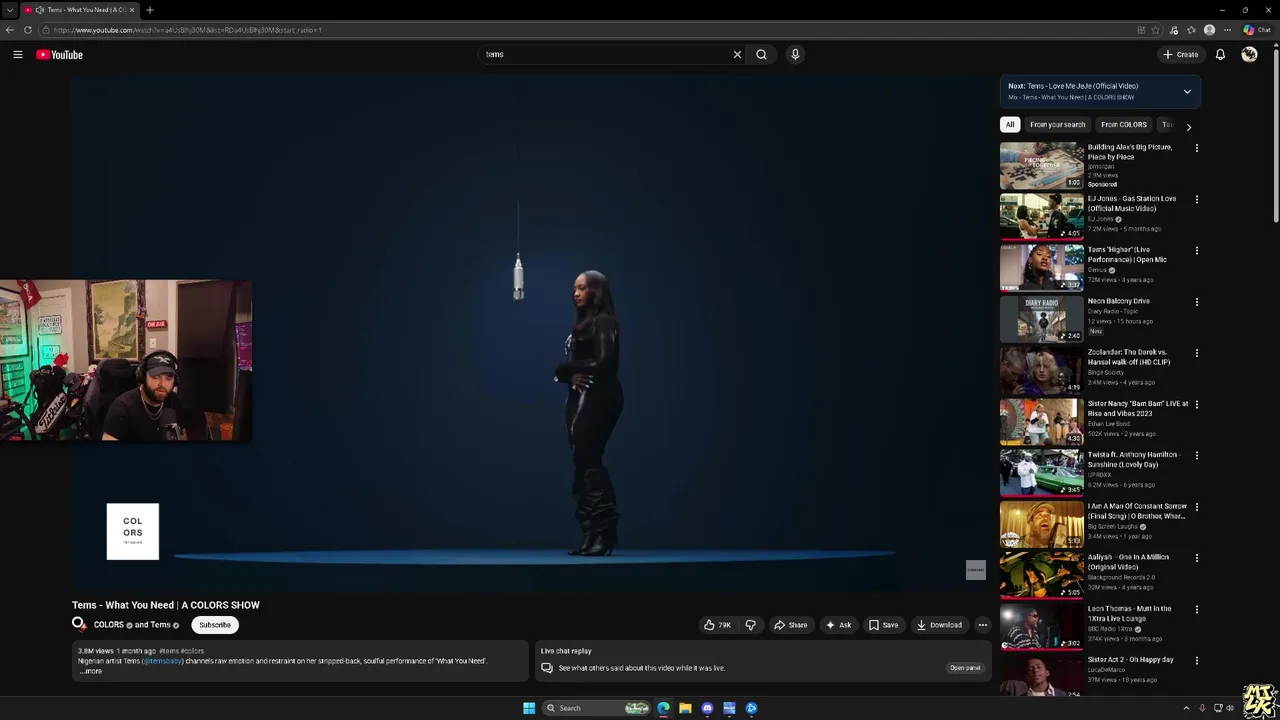The image size is (1280, 720).
Task: Go back with the browser back arrow
Action: 10,30
